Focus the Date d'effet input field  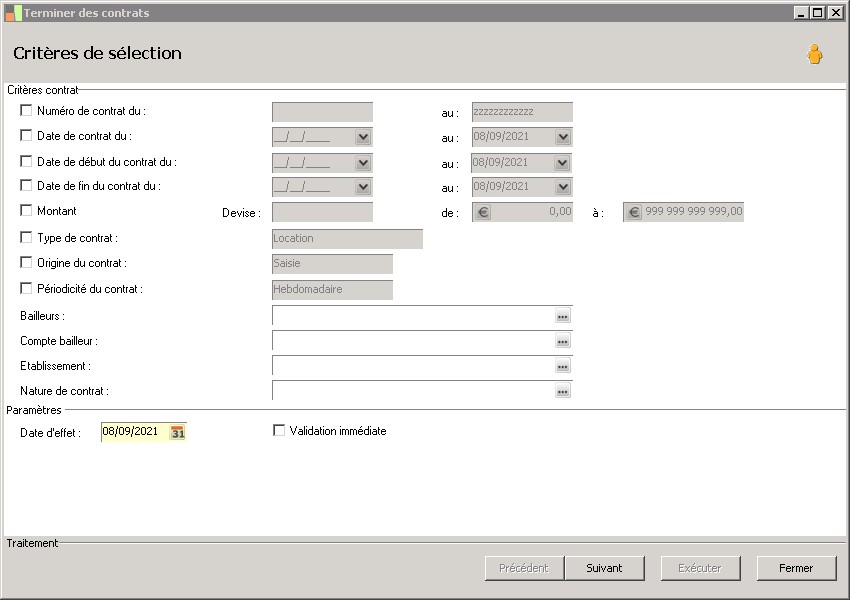(x=134, y=432)
